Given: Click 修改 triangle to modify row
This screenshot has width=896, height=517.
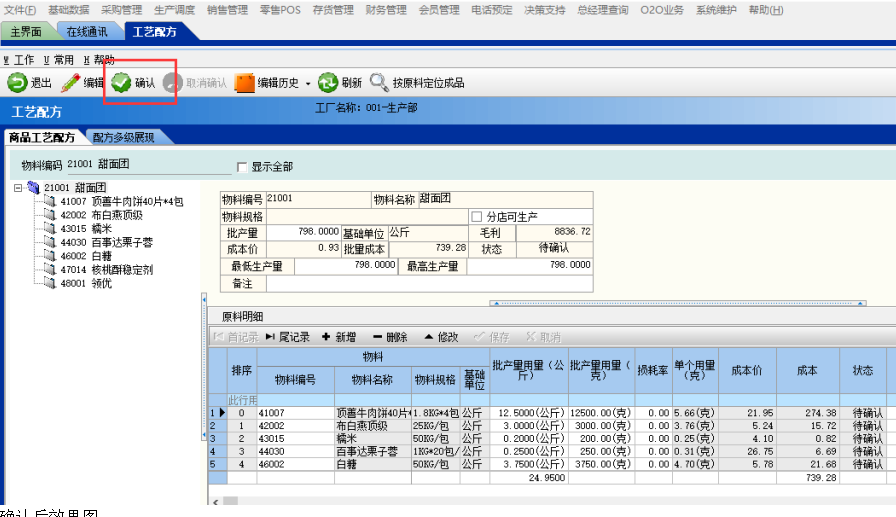Looking at the screenshot, I should click(441, 337).
